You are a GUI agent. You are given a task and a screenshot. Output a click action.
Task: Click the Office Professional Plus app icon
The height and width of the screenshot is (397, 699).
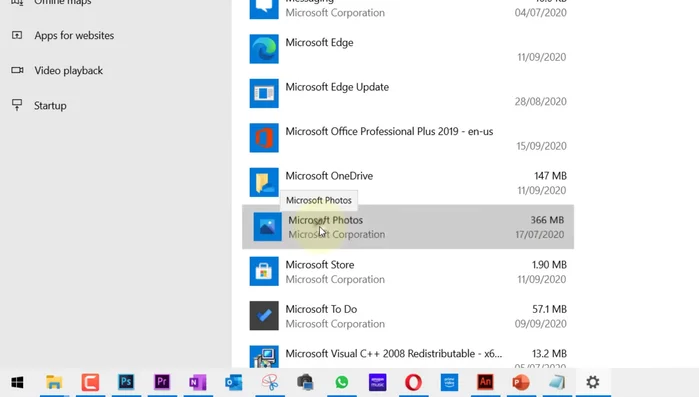(264, 138)
